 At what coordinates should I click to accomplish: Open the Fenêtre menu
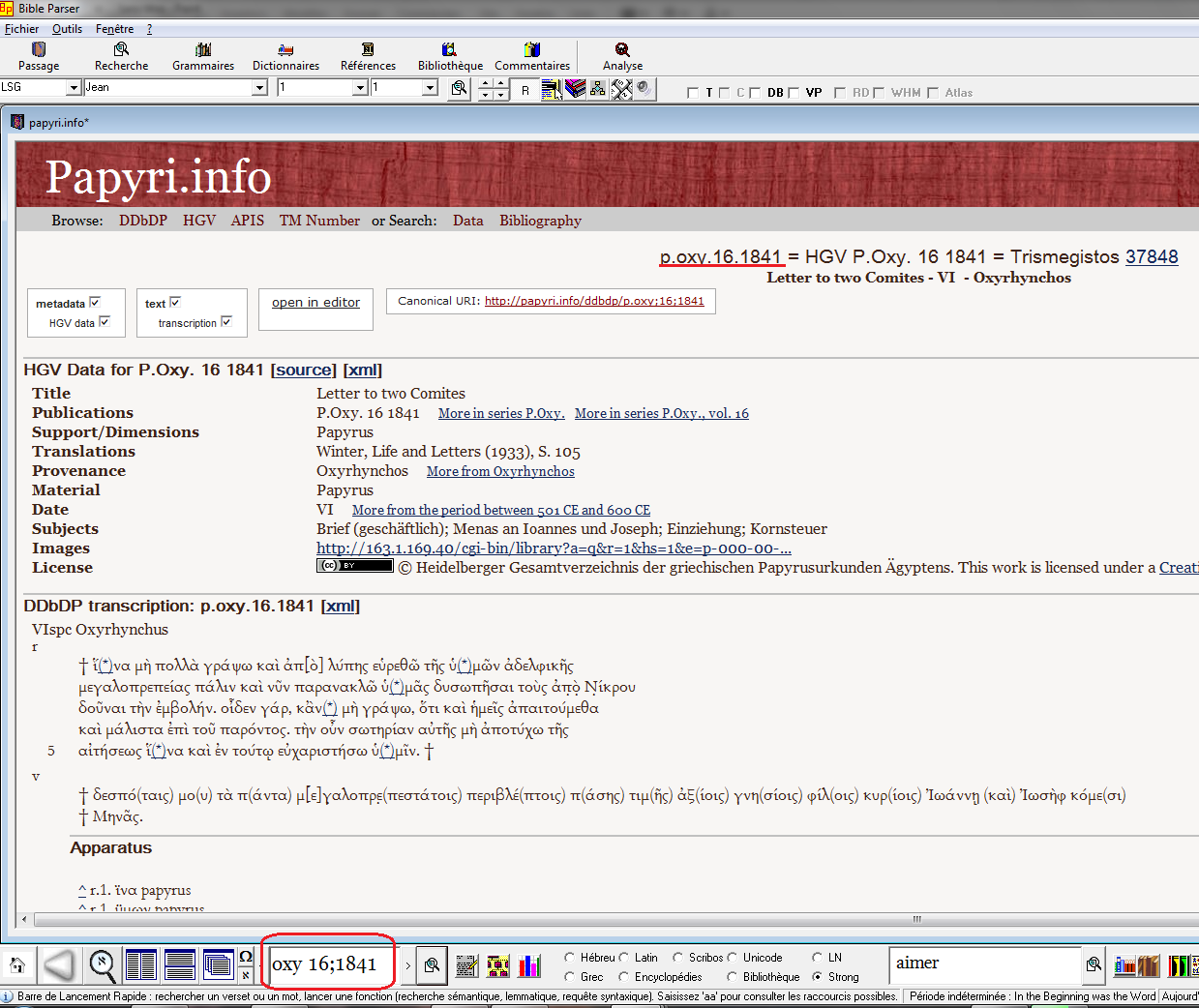point(114,29)
